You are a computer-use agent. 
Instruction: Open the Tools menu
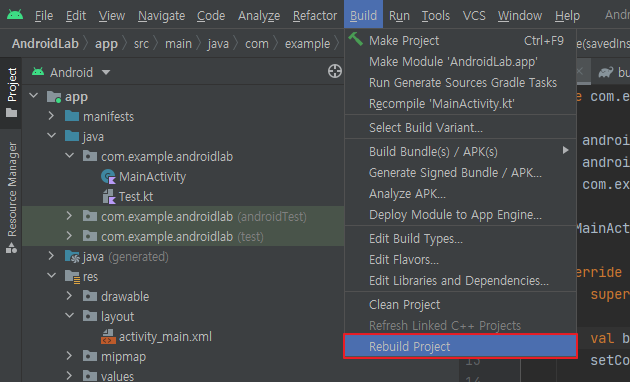point(436,16)
